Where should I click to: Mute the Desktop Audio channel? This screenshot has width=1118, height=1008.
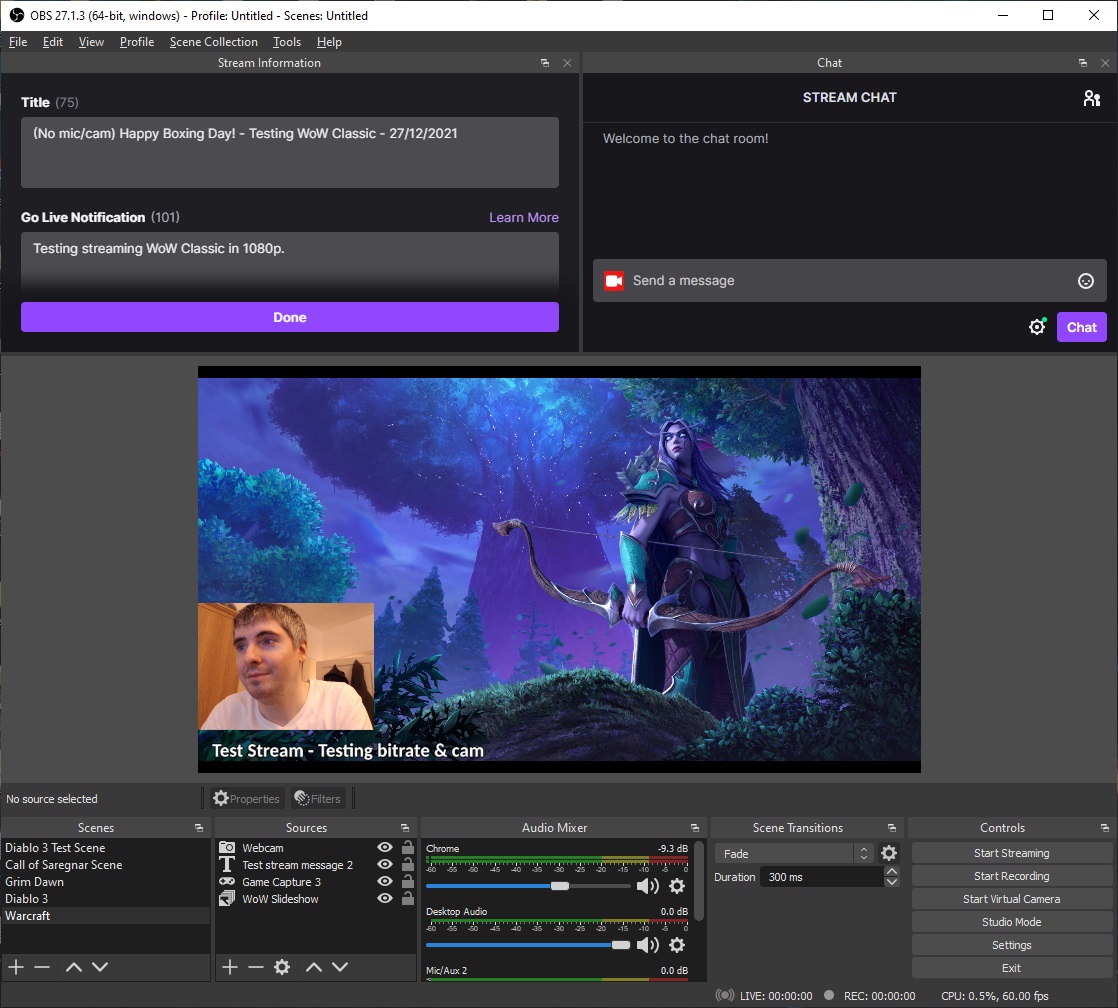tap(647, 945)
